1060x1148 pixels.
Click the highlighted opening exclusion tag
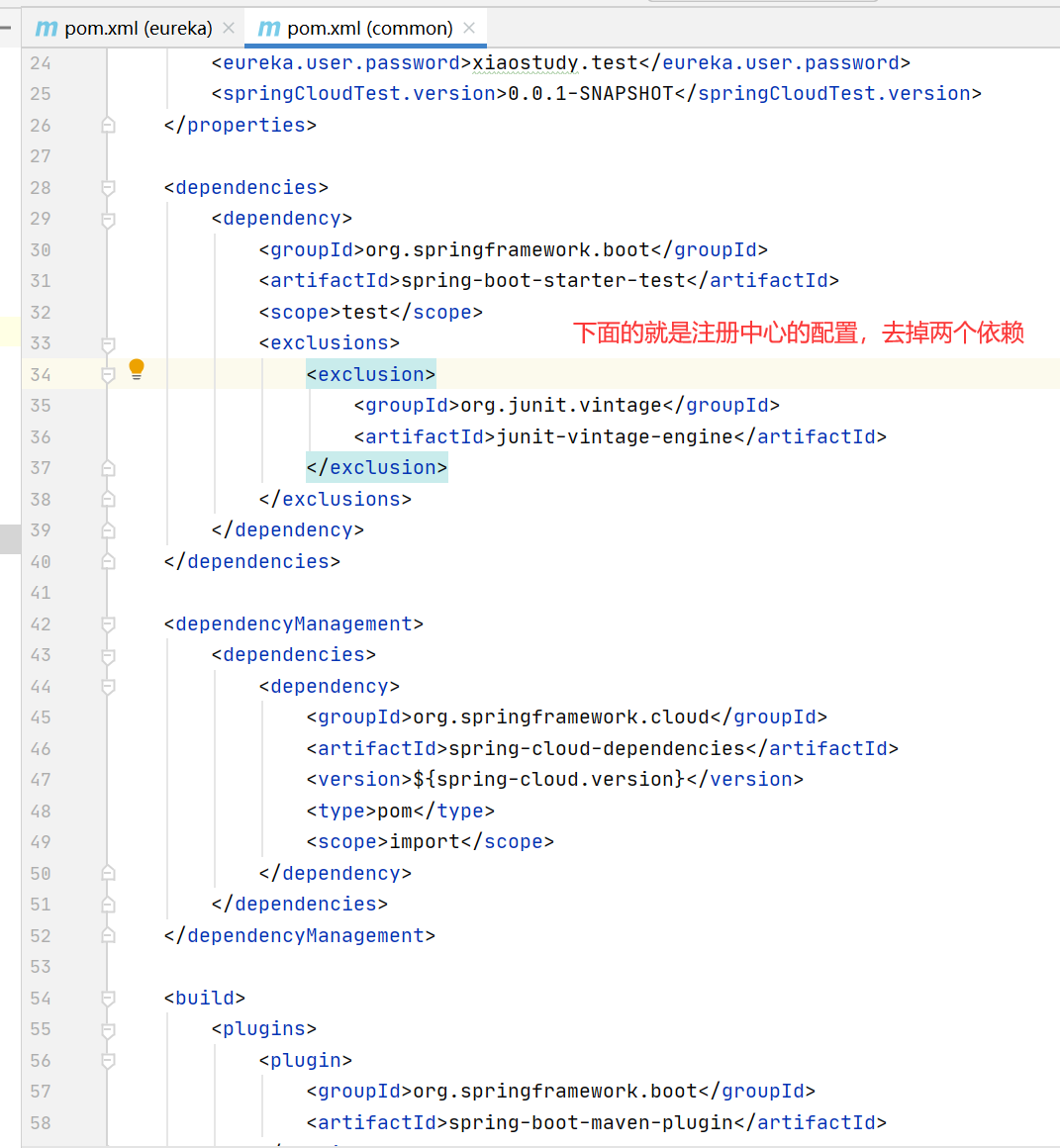[x=371, y=375]
